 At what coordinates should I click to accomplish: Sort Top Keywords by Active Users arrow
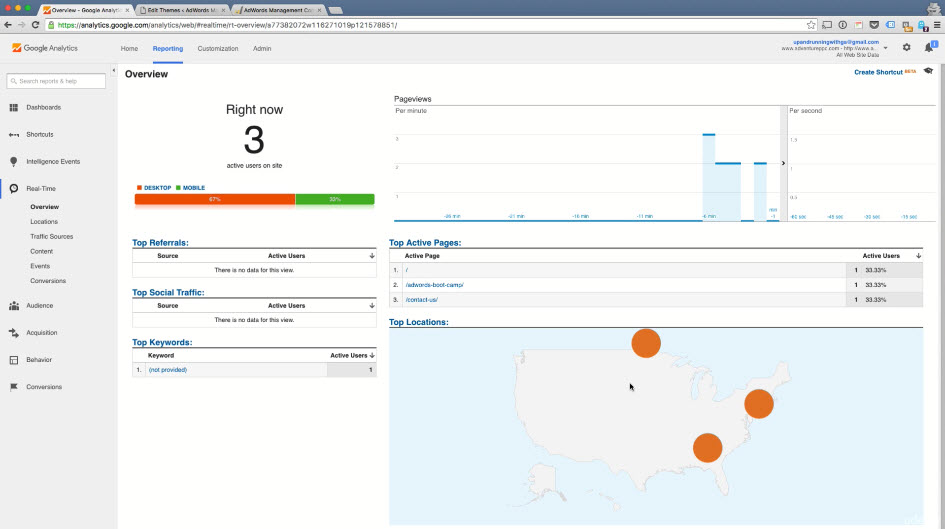click(372, 355)
